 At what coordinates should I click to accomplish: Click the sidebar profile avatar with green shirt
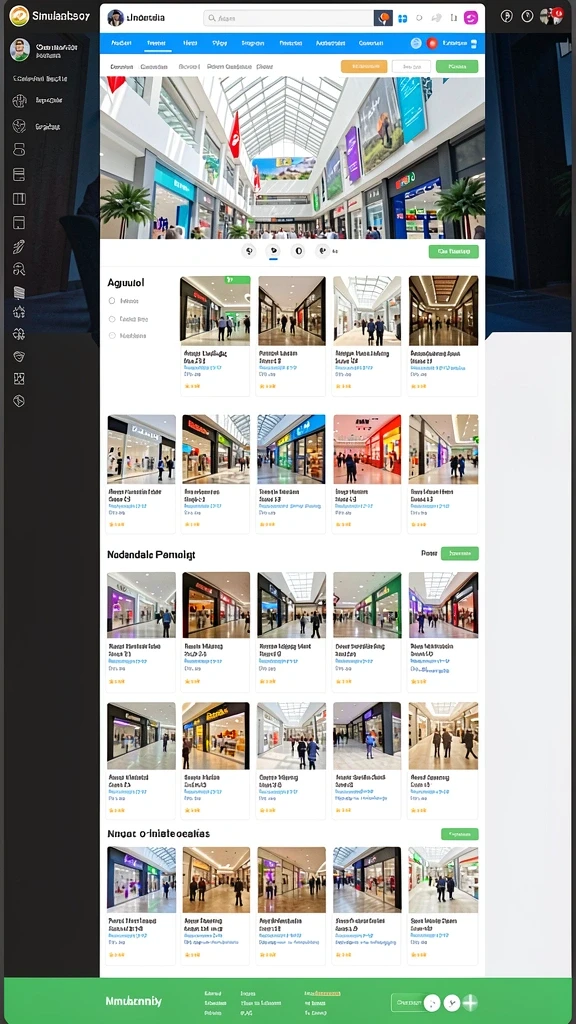click(x=20, y=50)
